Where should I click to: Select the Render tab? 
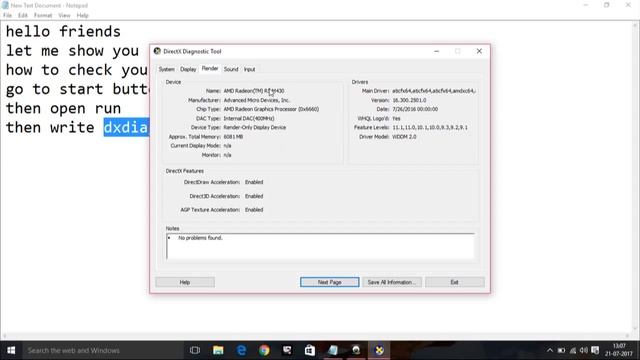[x=210, y=69]
